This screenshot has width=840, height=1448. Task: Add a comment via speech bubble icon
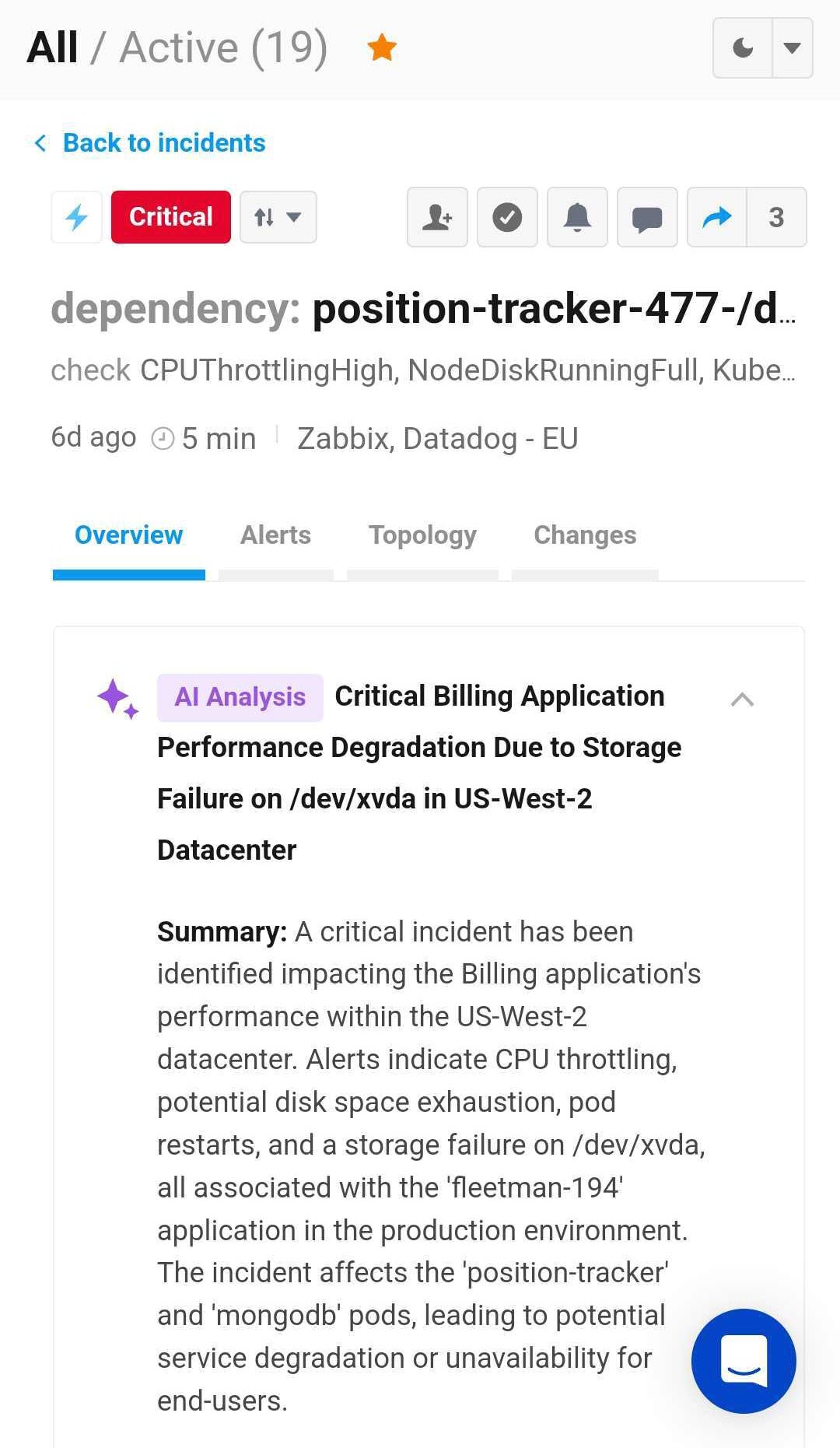pyautogui.click(x=646, y=218)
